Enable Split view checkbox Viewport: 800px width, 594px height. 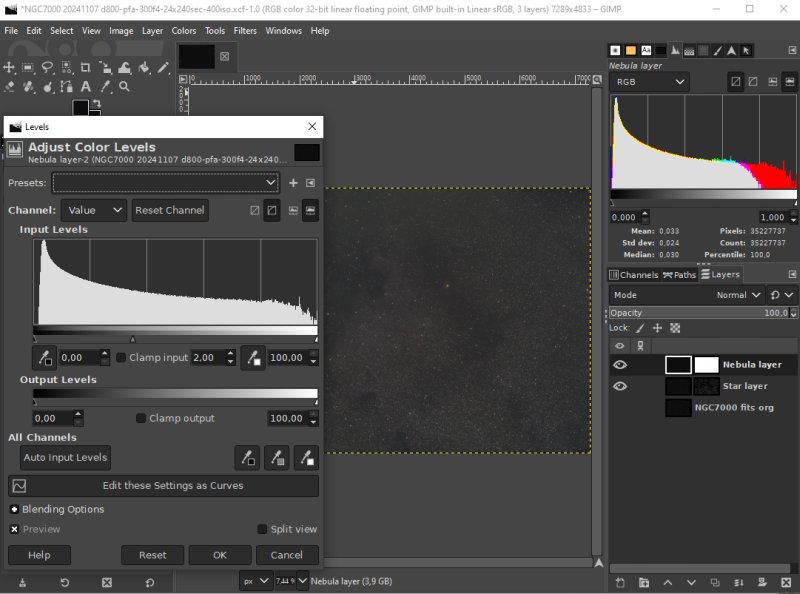pyautogui.click(x=262, y=529)
